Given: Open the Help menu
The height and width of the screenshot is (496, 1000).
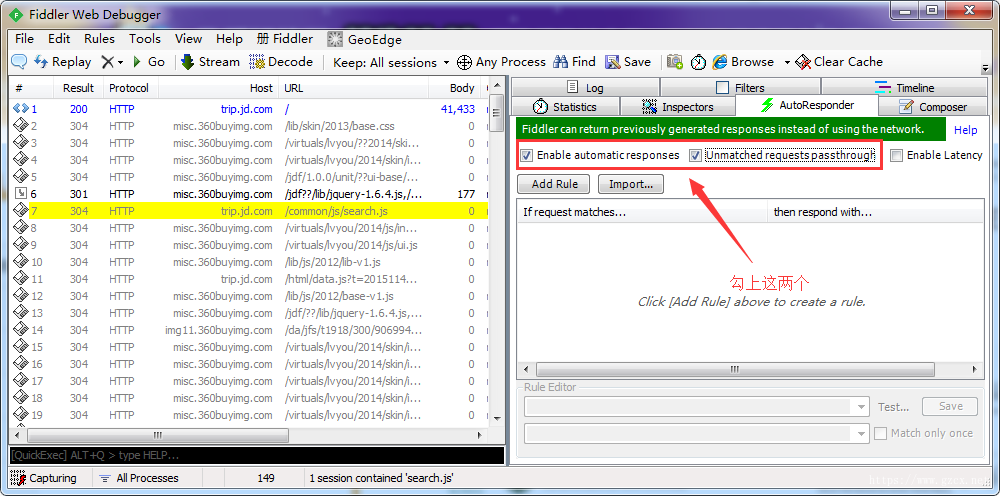Looking at the screenshot, I should coord(229,39).
